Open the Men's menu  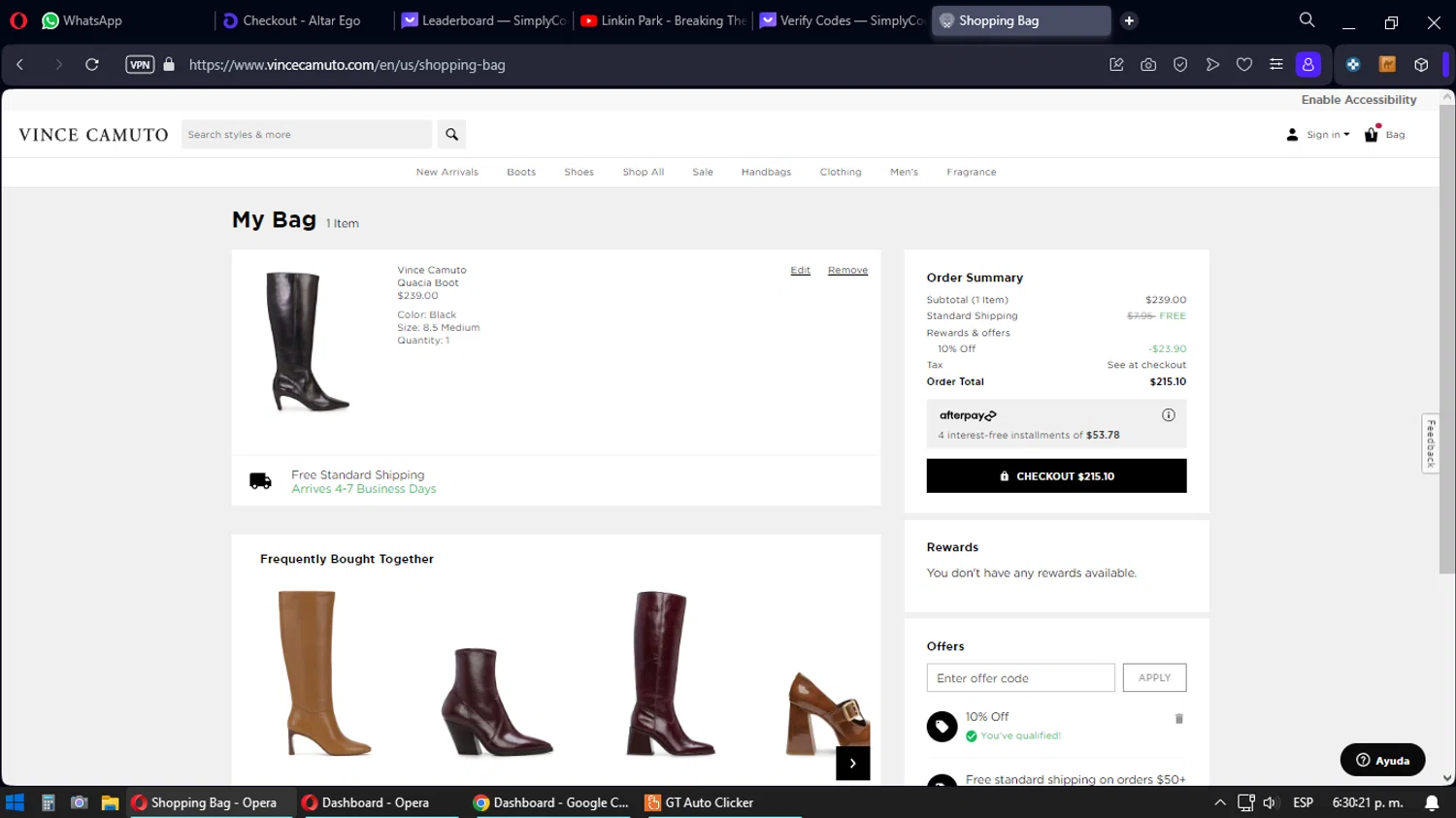pos(904,172)
